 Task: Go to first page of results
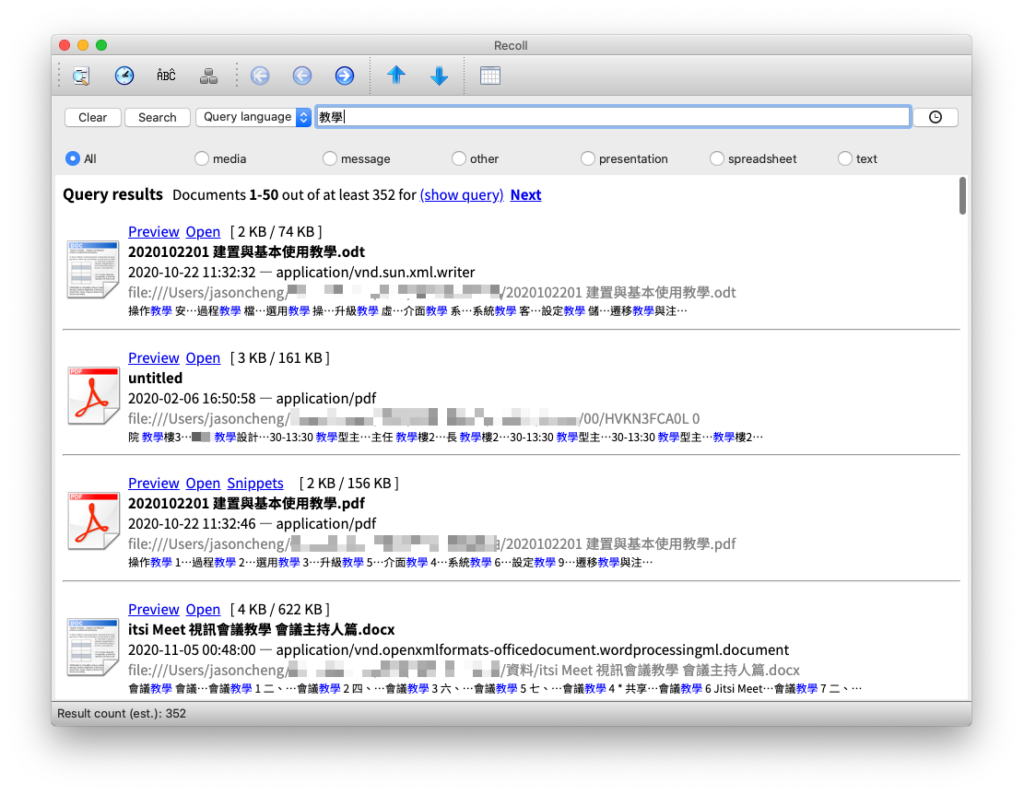[x=260, y=76]
